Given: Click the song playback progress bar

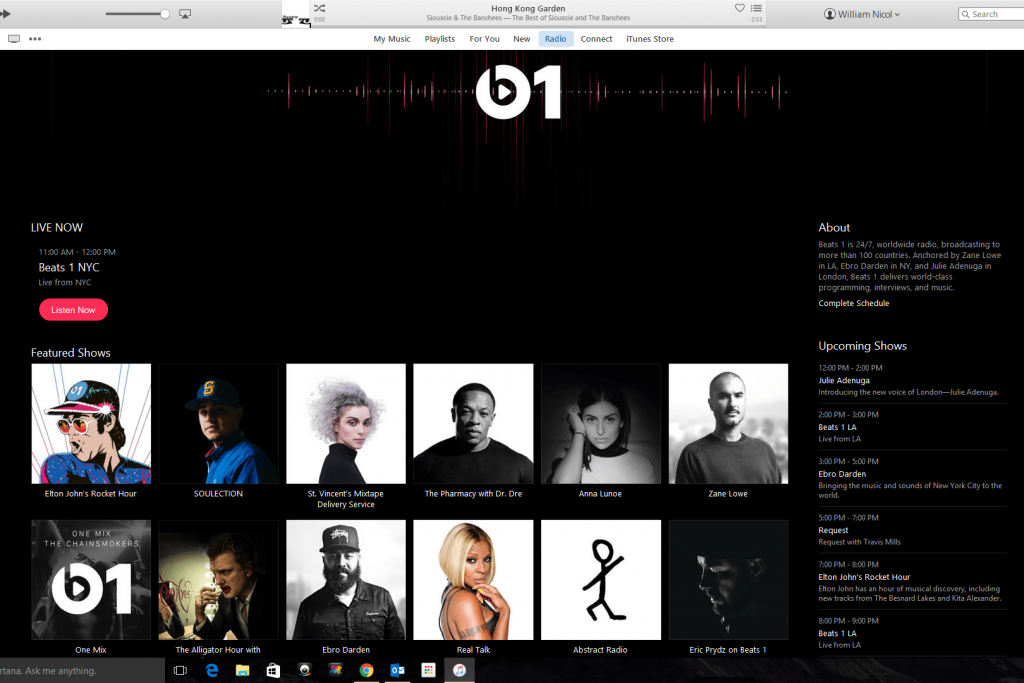Looking at the screenshot, I should (538, 27).
